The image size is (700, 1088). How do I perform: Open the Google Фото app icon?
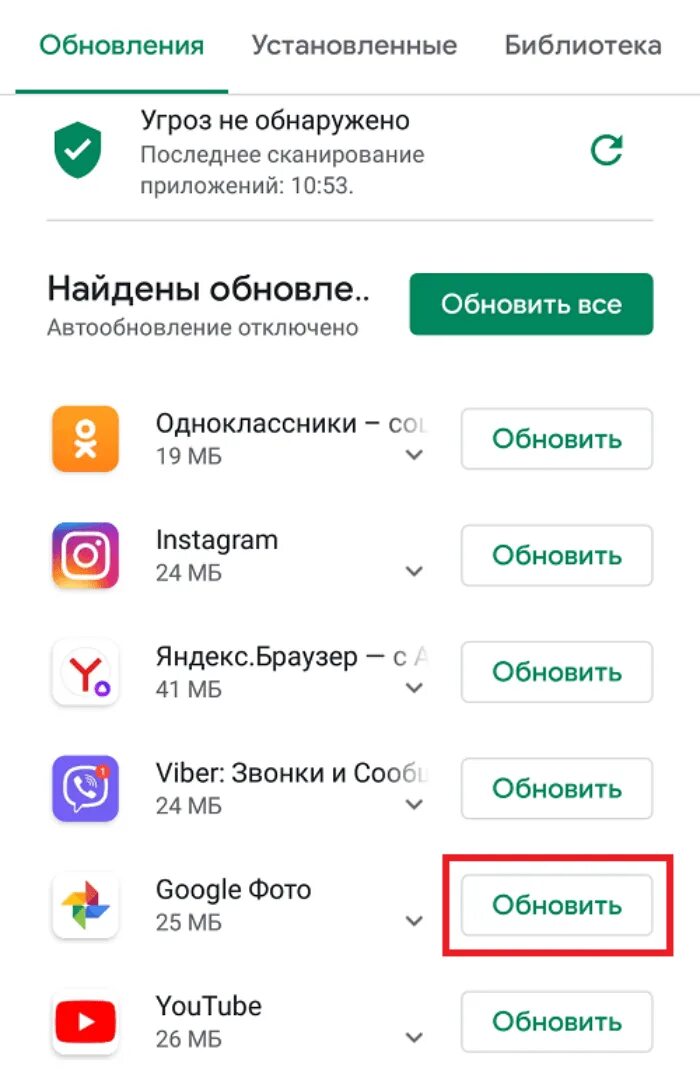(x=85, y=905)
